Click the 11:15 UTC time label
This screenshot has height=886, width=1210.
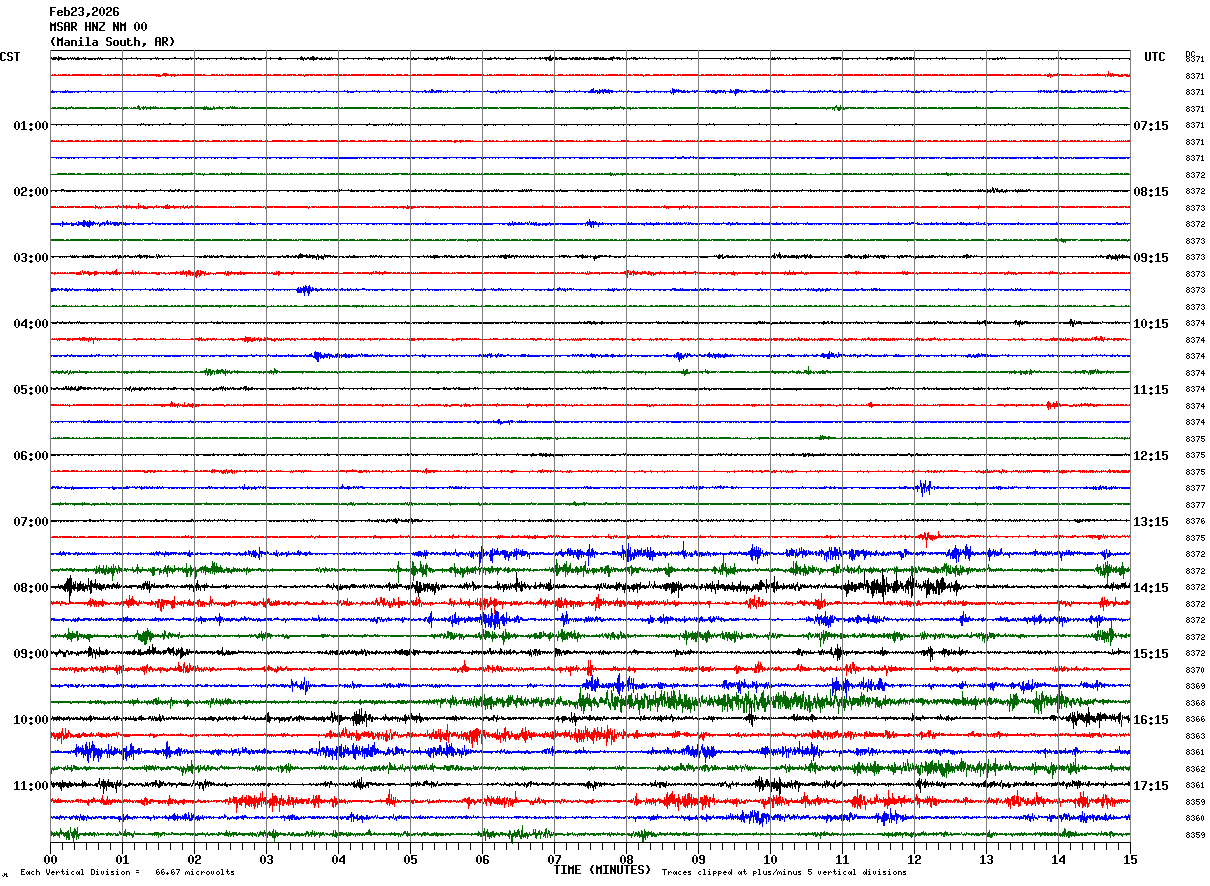1151,390
